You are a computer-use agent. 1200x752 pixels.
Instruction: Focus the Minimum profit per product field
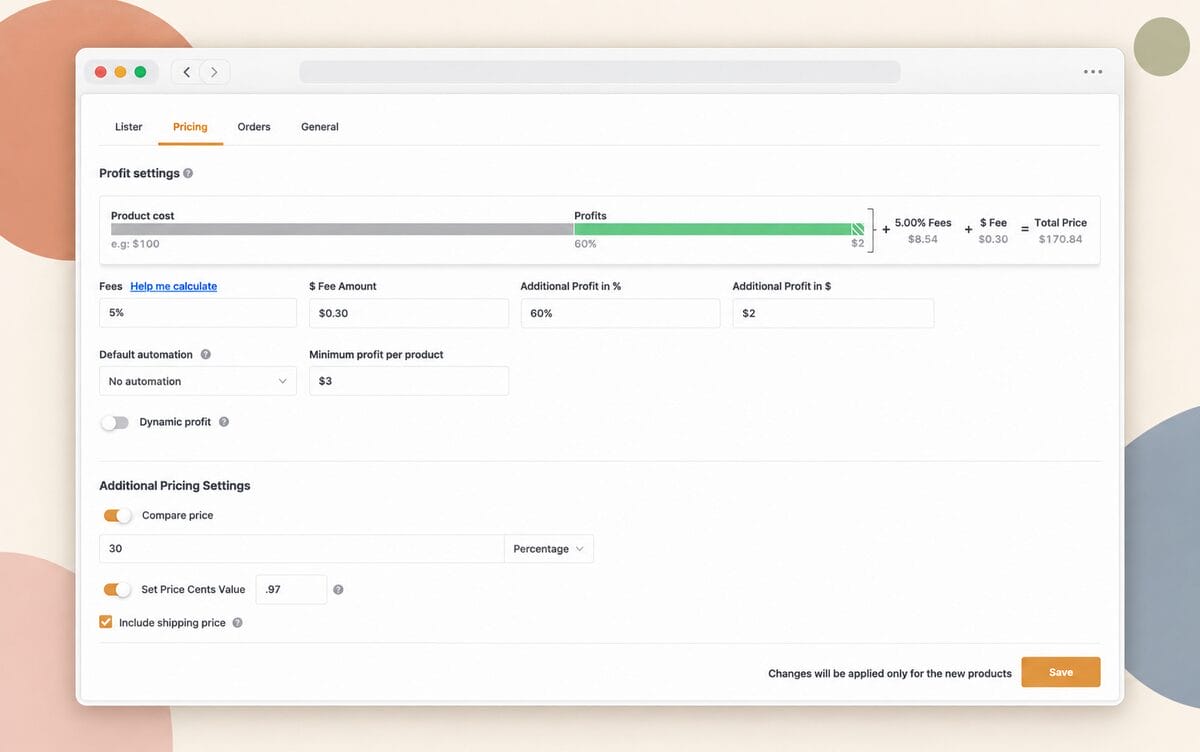click(409, 381)
